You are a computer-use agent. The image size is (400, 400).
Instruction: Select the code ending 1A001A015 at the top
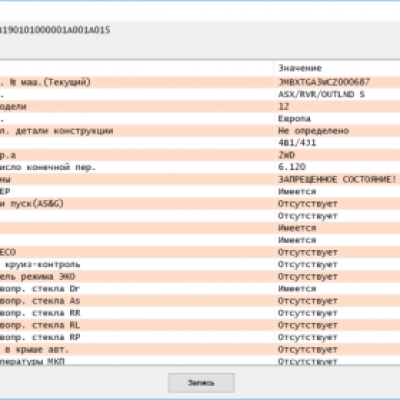pos(55,30)
